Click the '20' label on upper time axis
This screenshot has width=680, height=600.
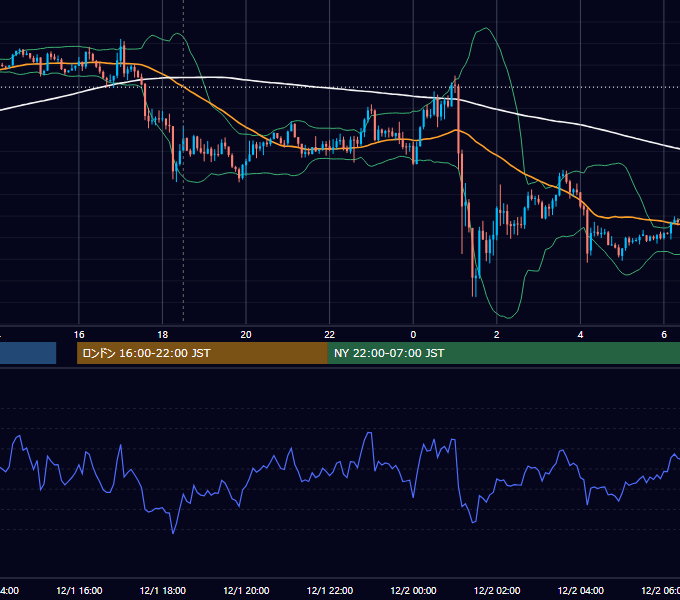246,335
